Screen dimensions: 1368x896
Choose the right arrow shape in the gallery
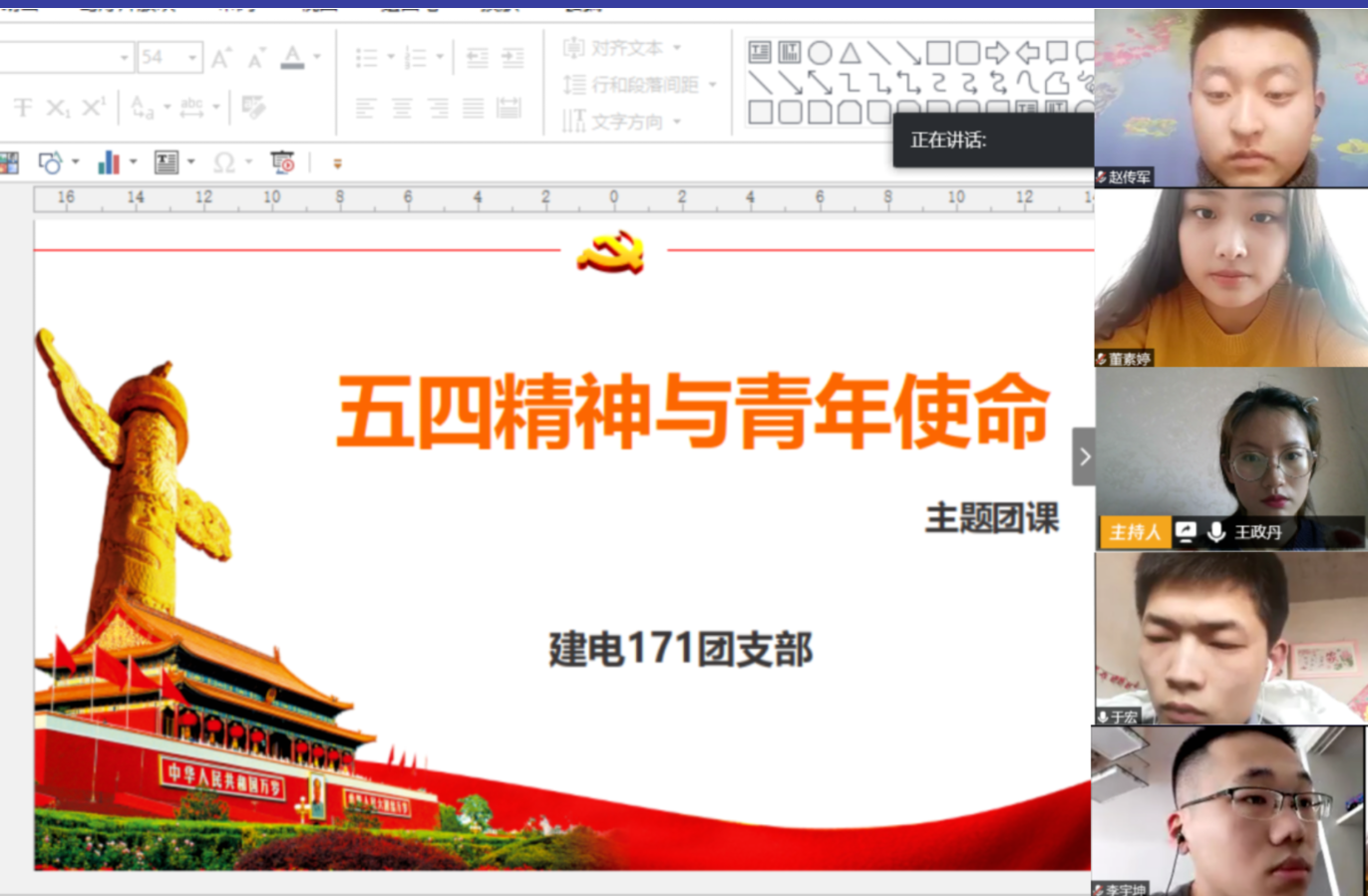pyautogui.click(x=997, y=53)
